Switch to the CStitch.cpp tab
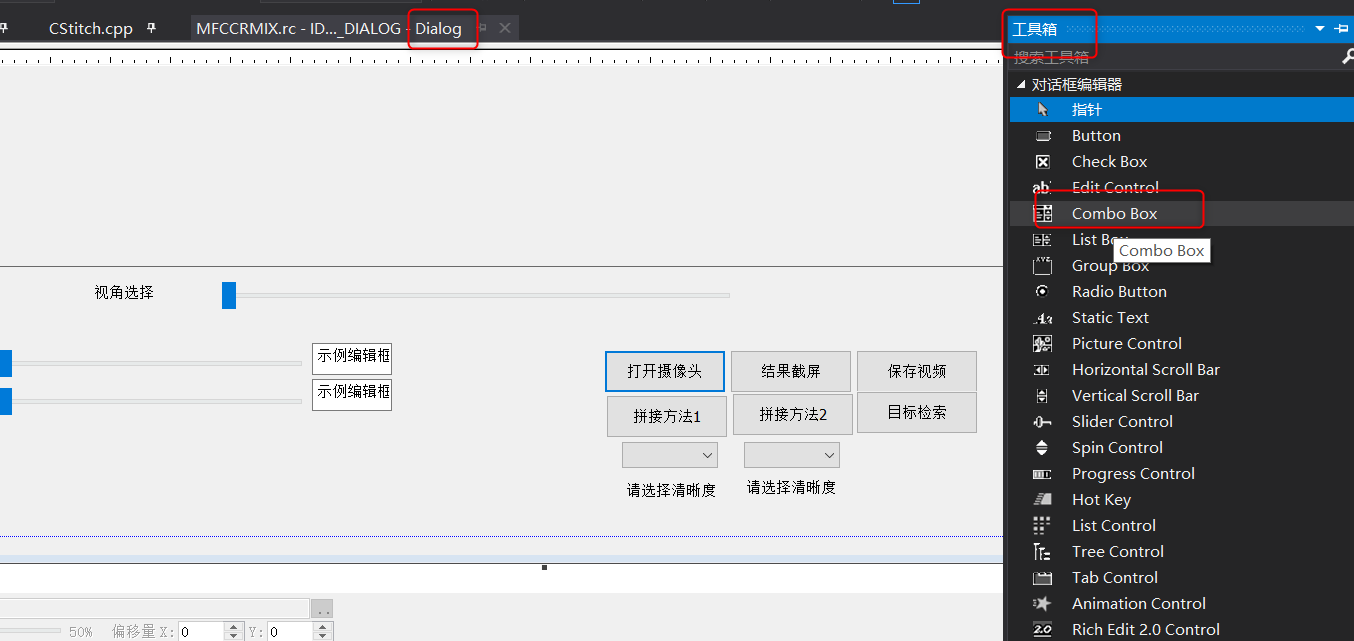The image size is (1354, 641). 90,28
